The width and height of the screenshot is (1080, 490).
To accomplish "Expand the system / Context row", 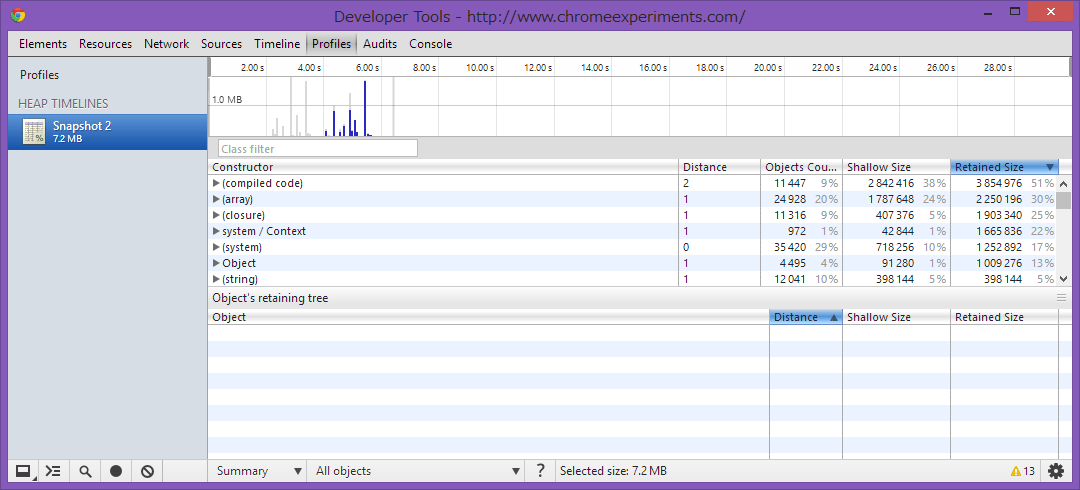I will click(216, 231).
